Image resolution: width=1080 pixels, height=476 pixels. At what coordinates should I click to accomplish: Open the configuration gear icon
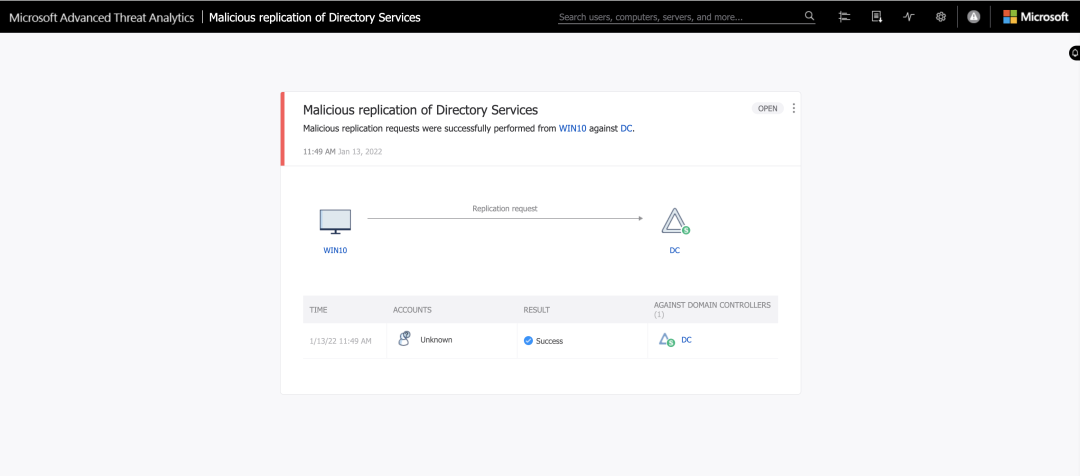[941, 17]
